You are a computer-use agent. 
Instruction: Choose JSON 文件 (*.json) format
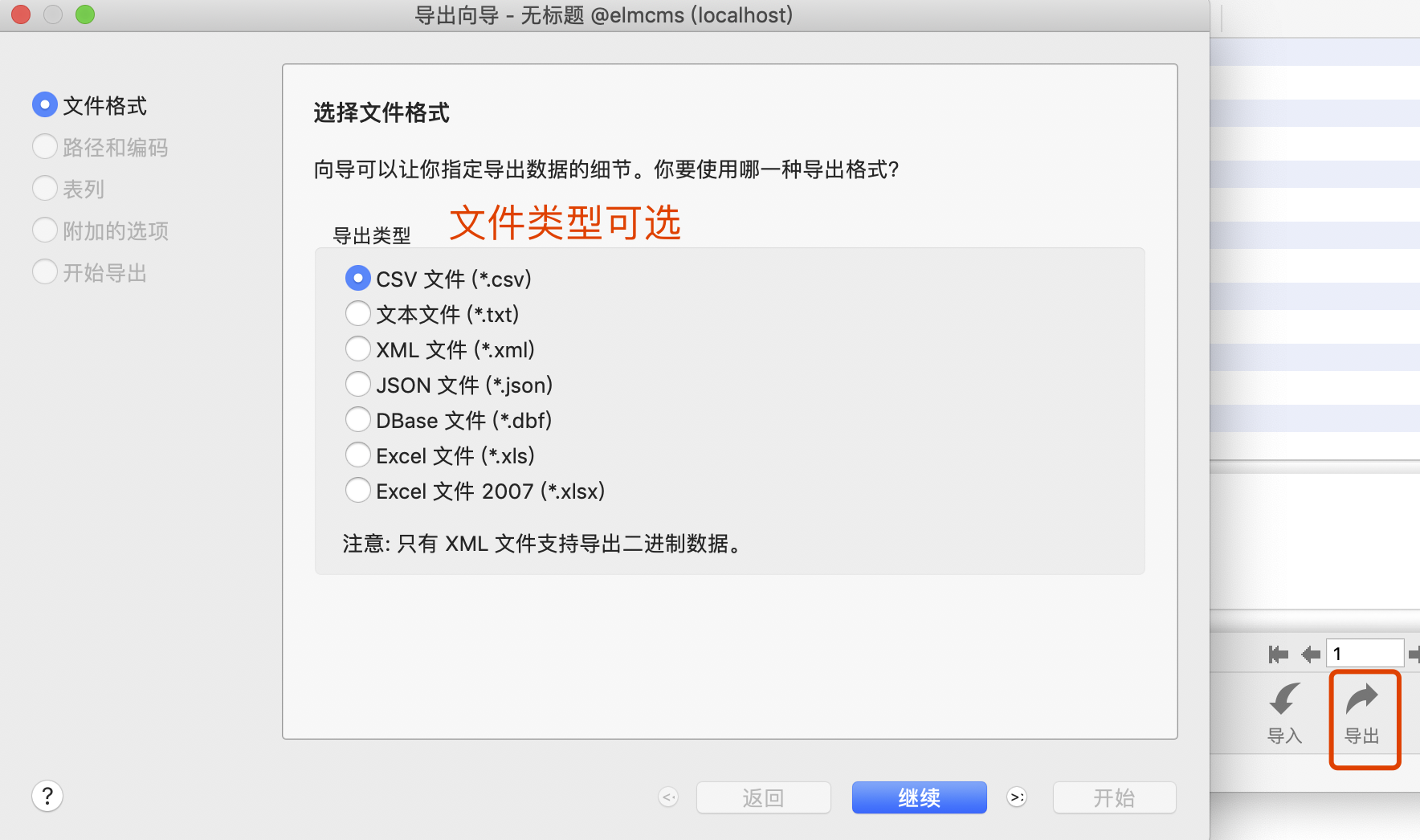coord(358,385)
